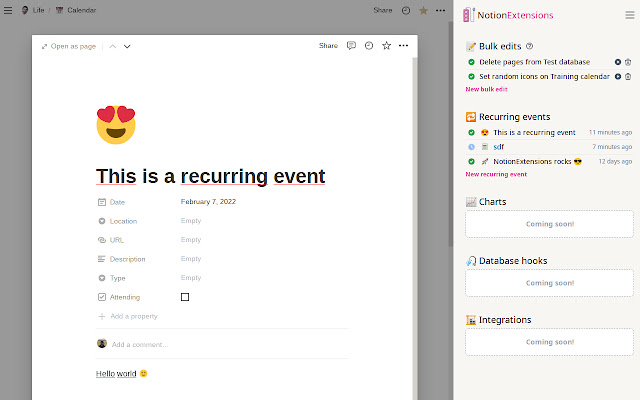Image resolution: width=640 pixels, height=400 pixels.
Task: Click the URL property link icon
Action: point(102,240)
